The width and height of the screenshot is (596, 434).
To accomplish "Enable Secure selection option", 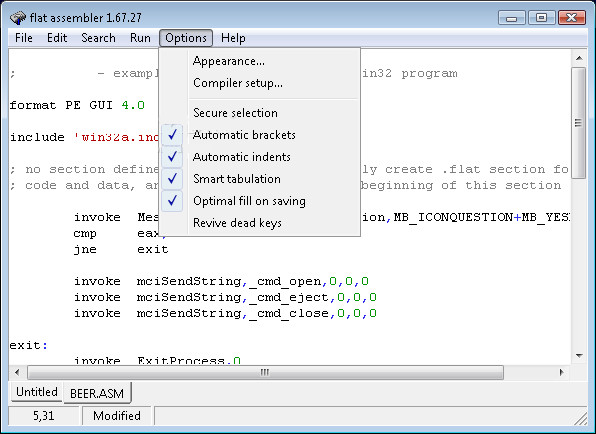I will pyautogui.click(x=260, y=113).
